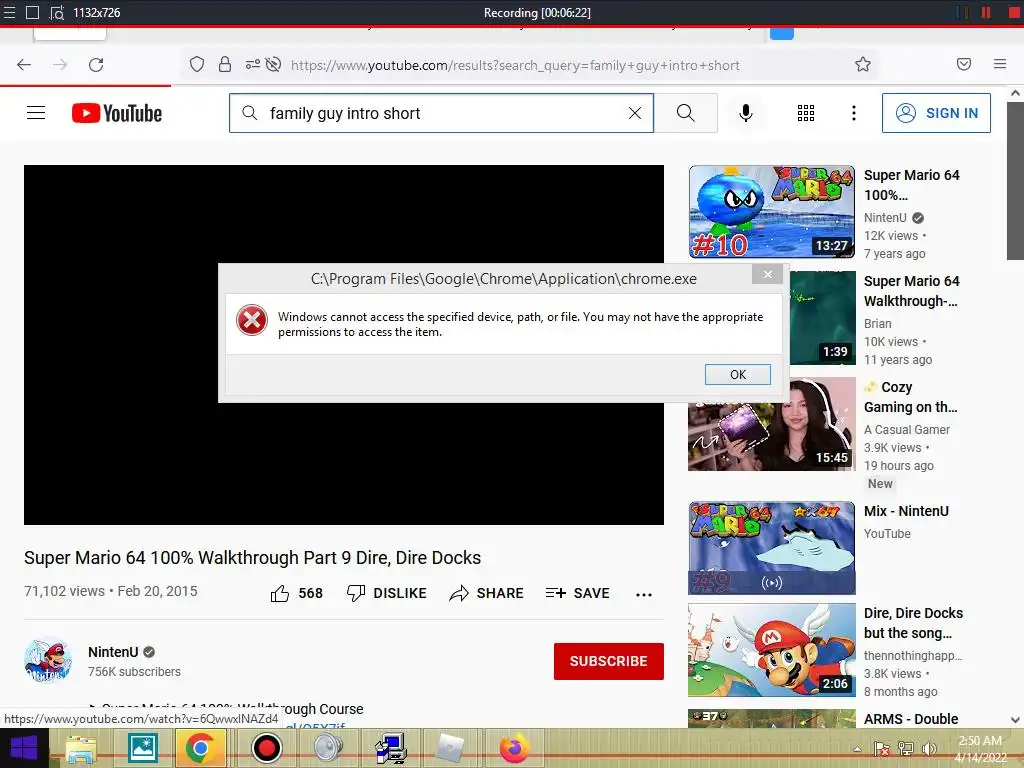Click the page vertical scrollbar thumb
Screen dimensions: 1024x768
(x=1015, y=180)
